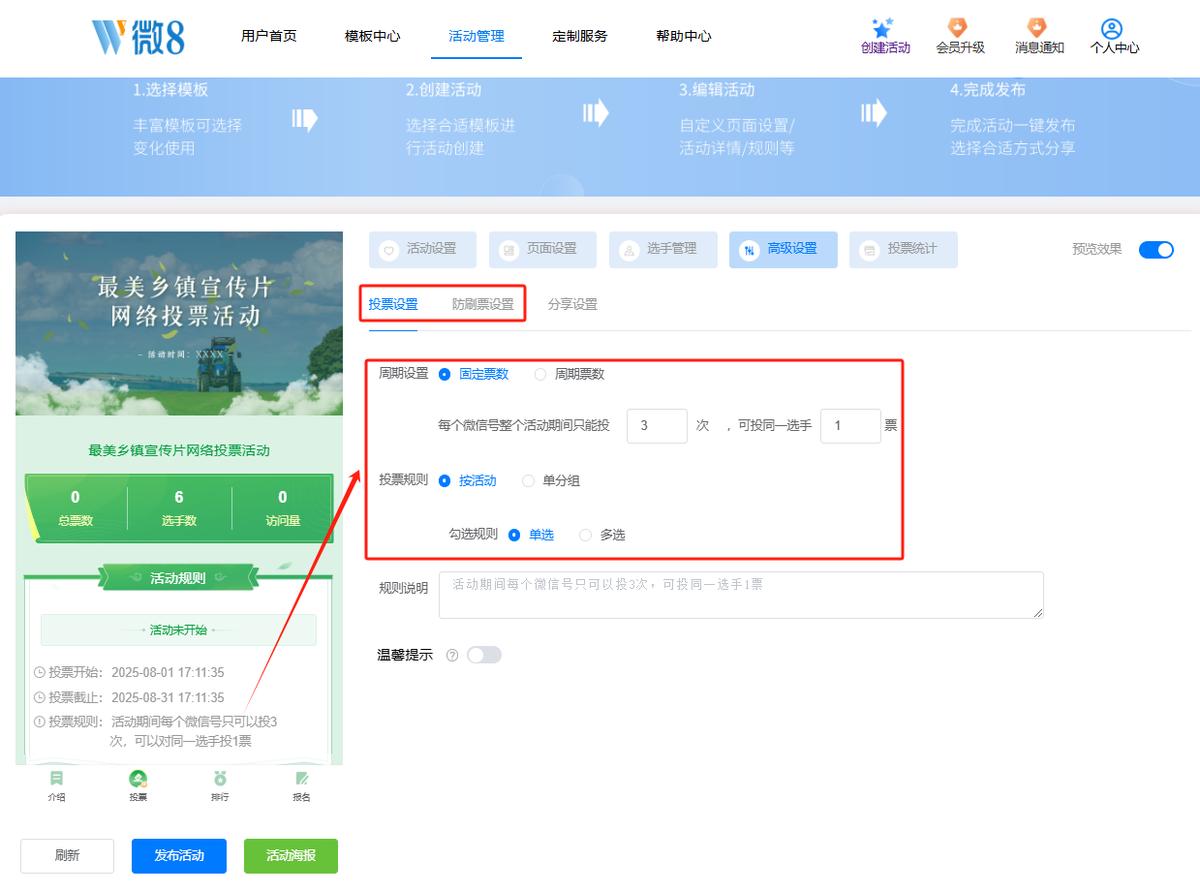Open the 投票统计 section button
This screenshot has width=1200, height=891.
[903, 249]
